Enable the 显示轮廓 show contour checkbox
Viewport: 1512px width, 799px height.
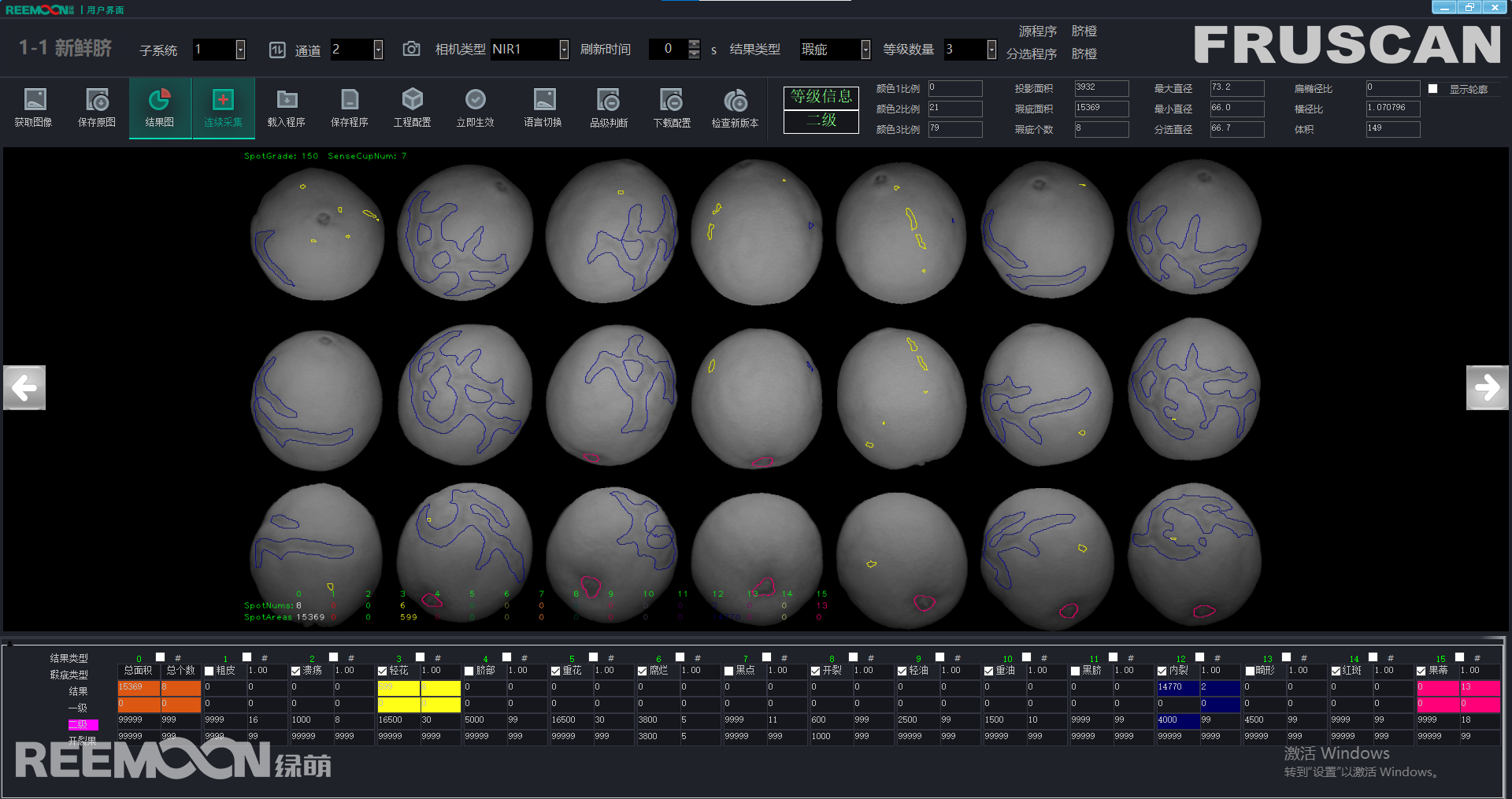click(1433, 89)
